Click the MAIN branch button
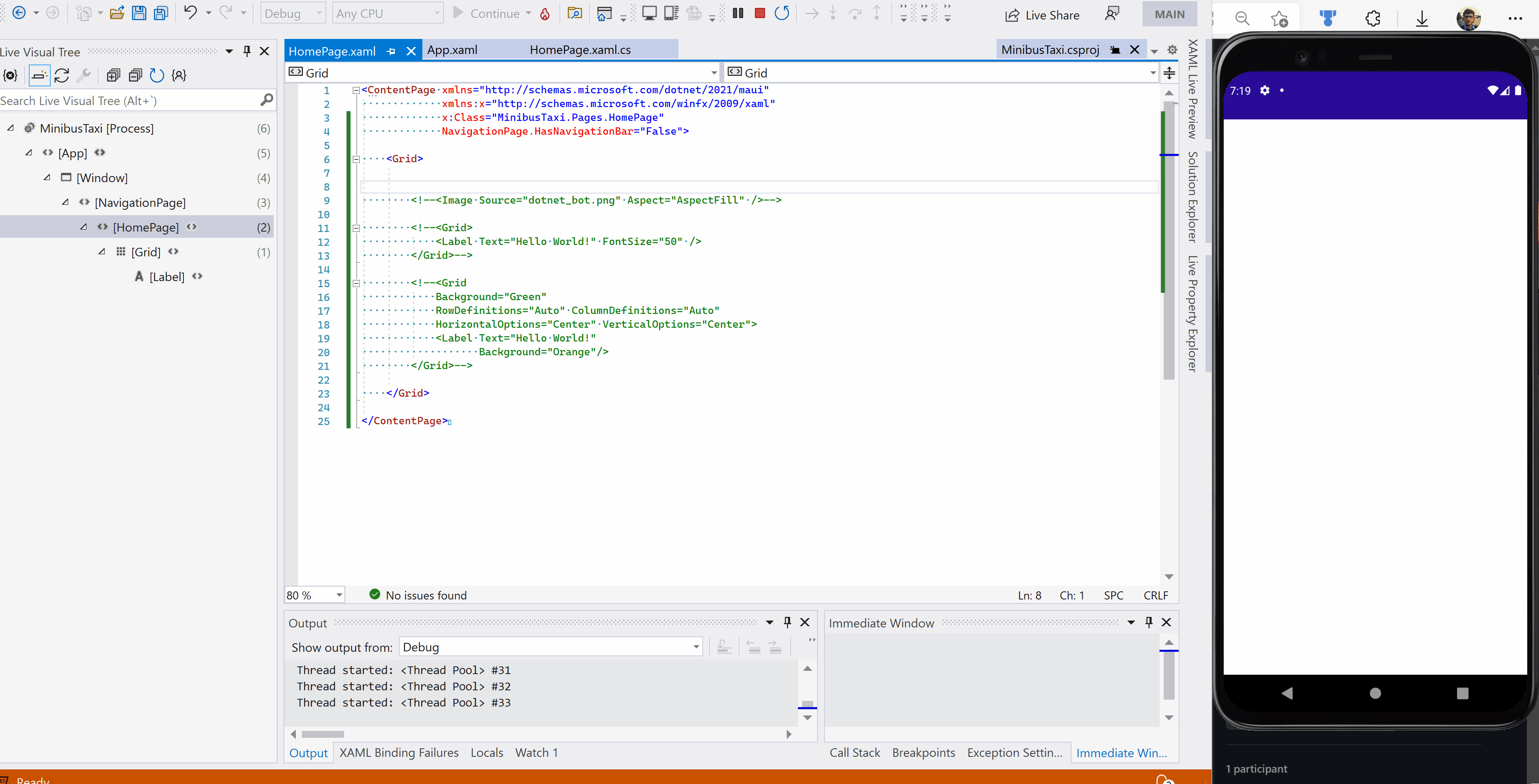 1169,14
